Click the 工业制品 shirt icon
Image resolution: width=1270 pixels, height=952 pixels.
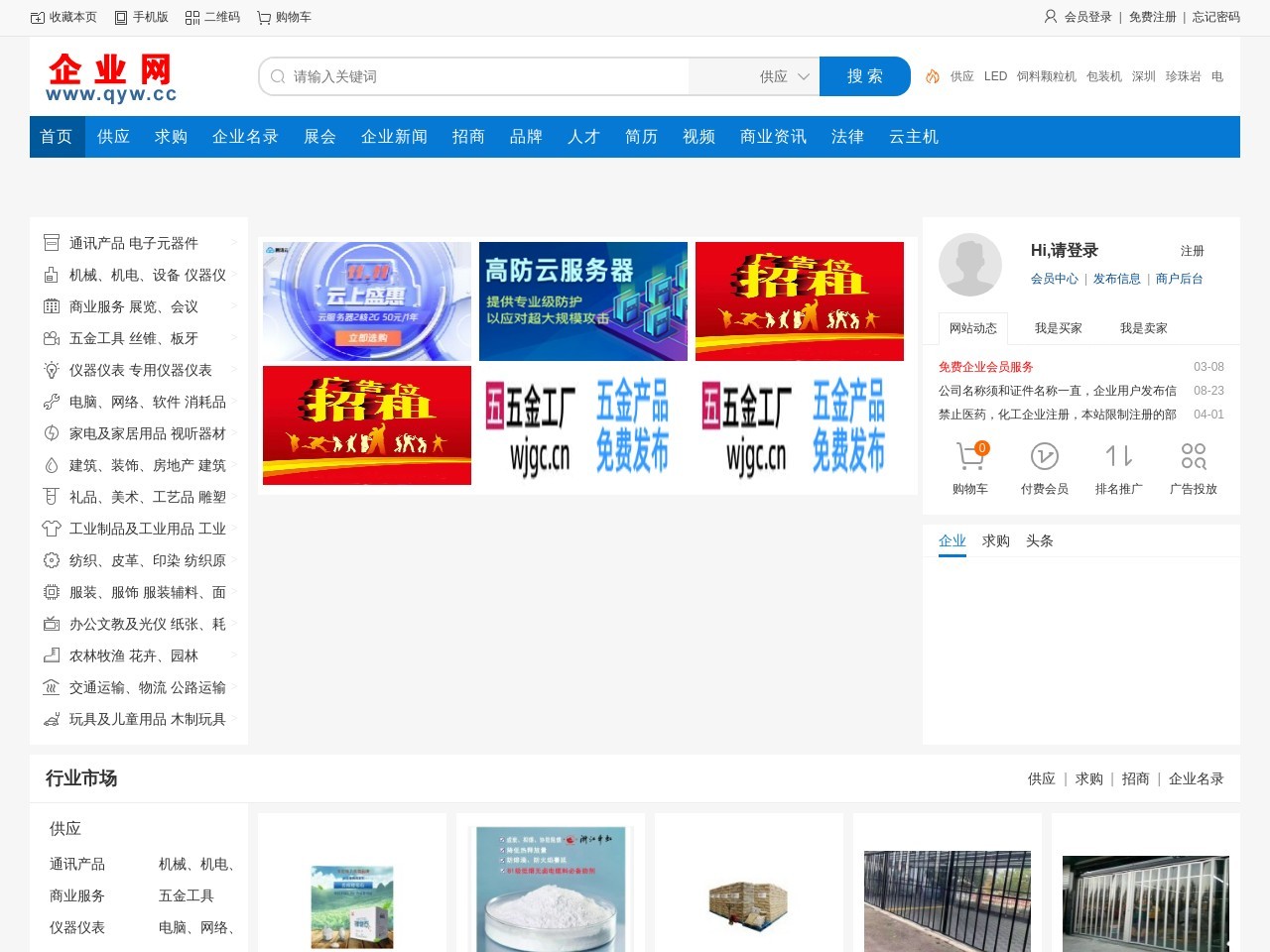[x=52, y=529]
